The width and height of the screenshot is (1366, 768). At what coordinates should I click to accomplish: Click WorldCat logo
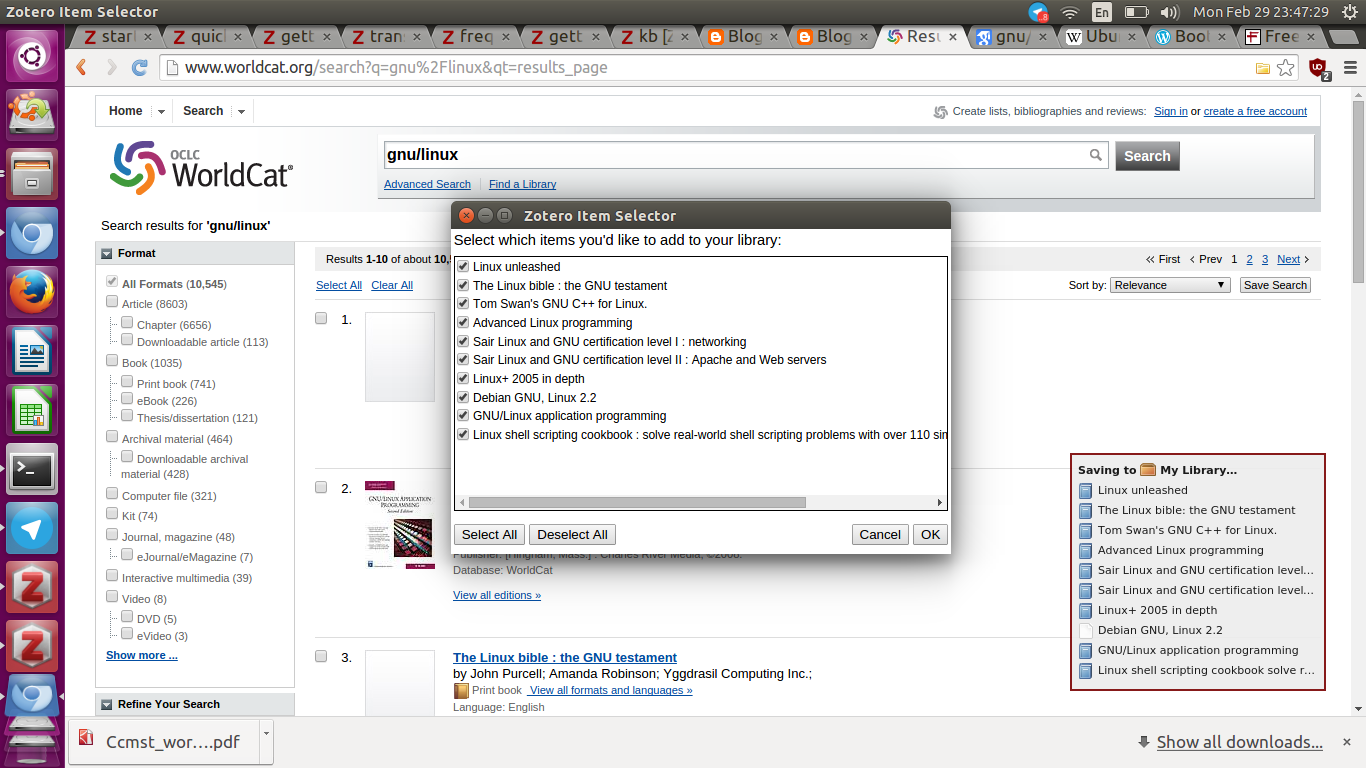(202, 167)
